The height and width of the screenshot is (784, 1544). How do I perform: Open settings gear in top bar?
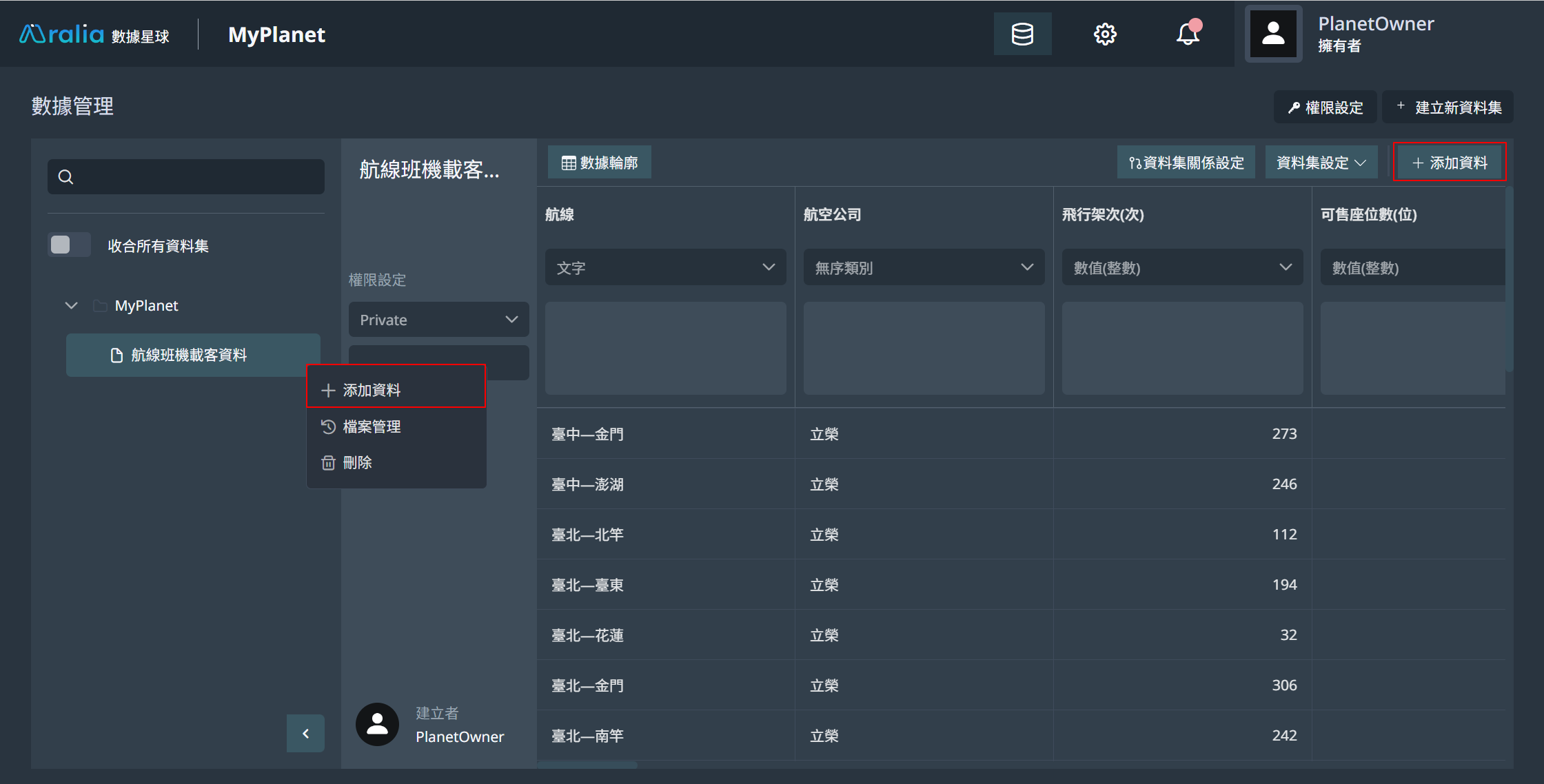pyautogui.click(x=1105, y=34)
